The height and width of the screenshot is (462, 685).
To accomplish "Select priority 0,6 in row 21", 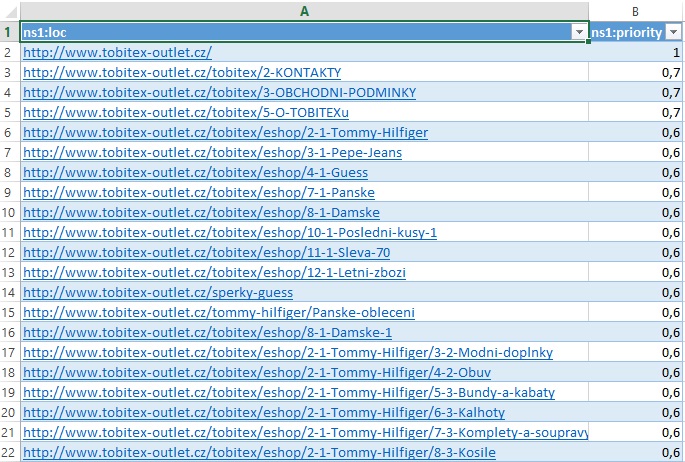I will pyautogui.click(x=636, y=433).
